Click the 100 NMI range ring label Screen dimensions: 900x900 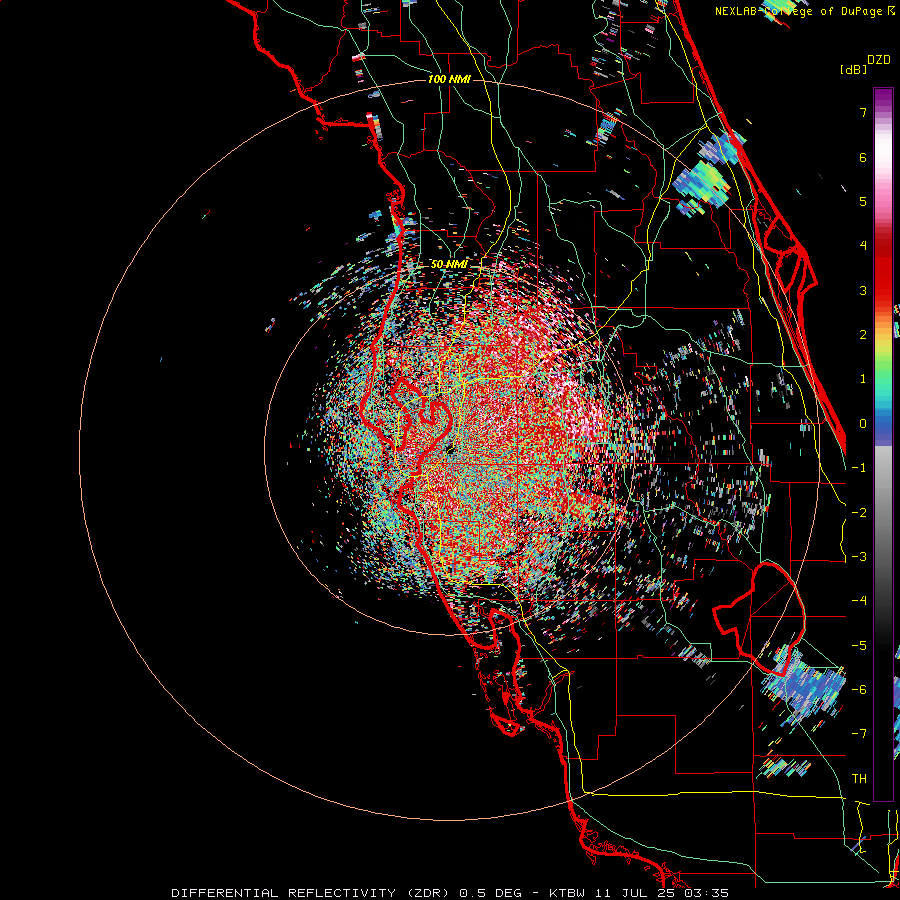pos(449,79)
